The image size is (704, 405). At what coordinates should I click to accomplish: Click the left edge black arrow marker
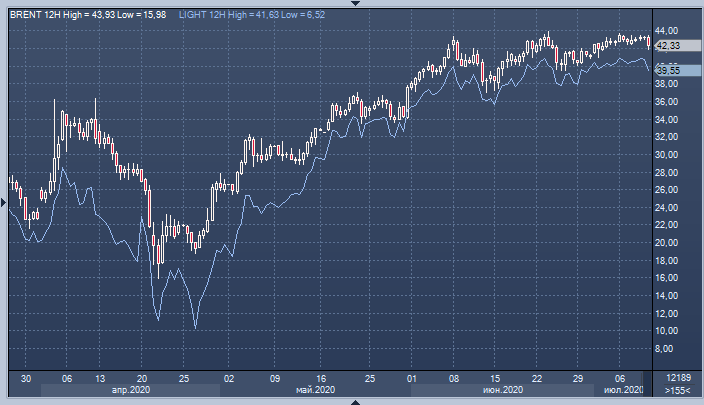(x=3, y=203)
